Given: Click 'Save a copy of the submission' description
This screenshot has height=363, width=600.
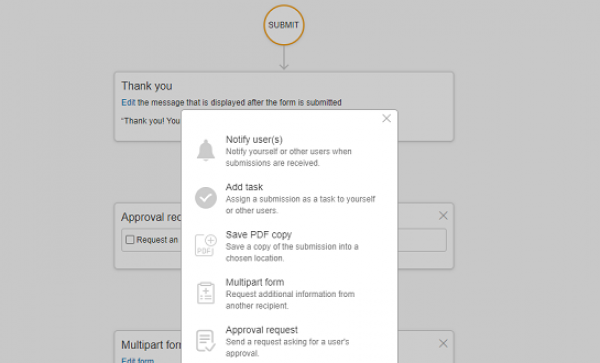Looking at the screenshot, I should pos(292,252).
